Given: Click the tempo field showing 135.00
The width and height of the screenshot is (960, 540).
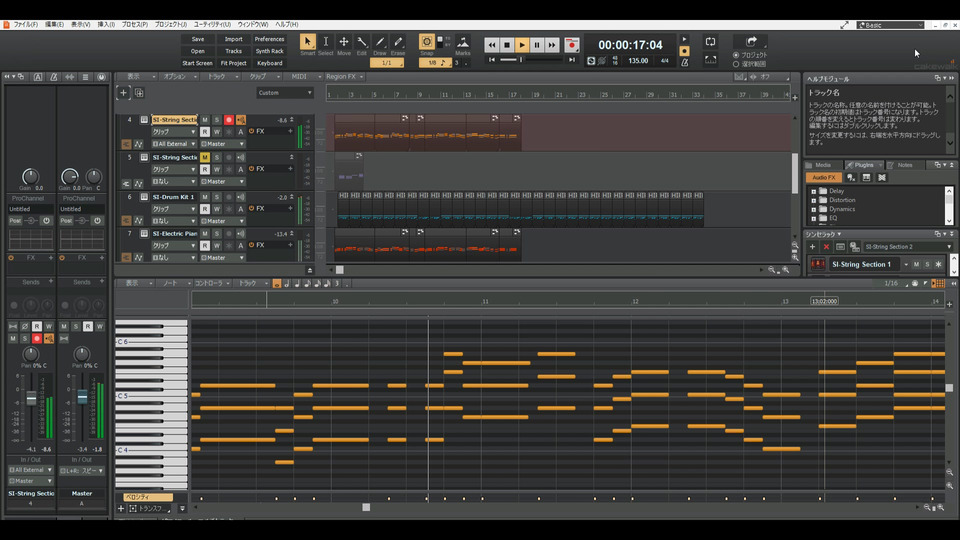Looking at the screenshot, I should (x=637, y=61).
